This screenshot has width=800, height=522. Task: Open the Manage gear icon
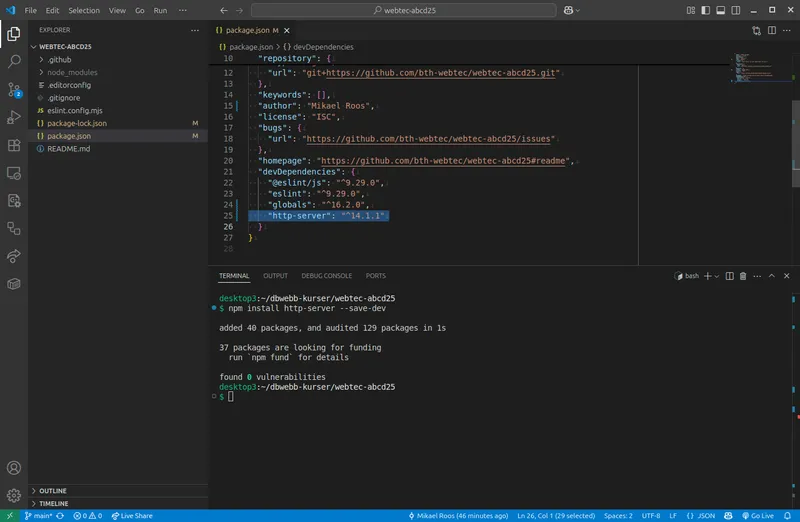pyautogui.click(x=14, y=495)
